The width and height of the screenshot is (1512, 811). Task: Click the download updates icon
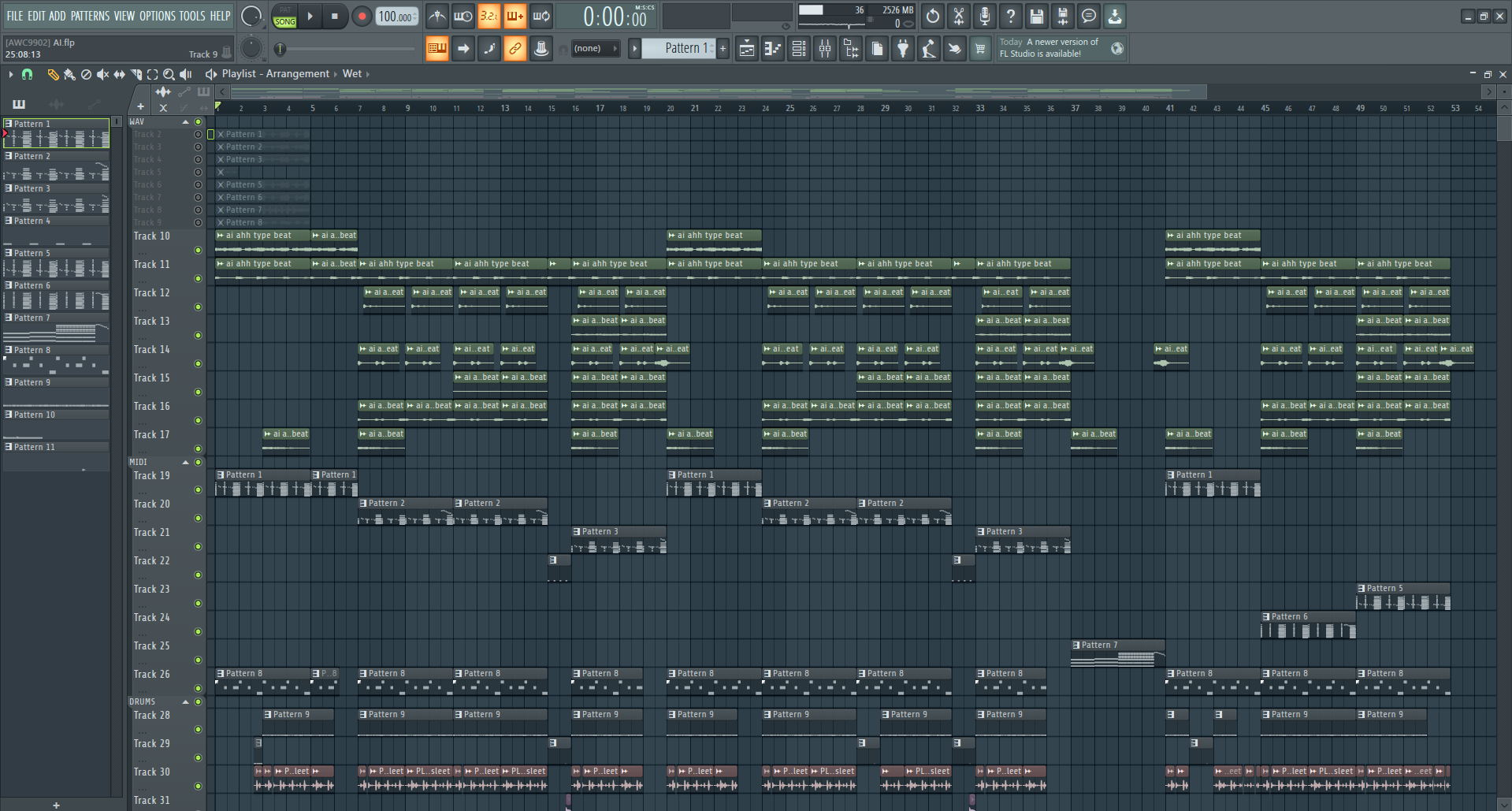click(1115, 16)
